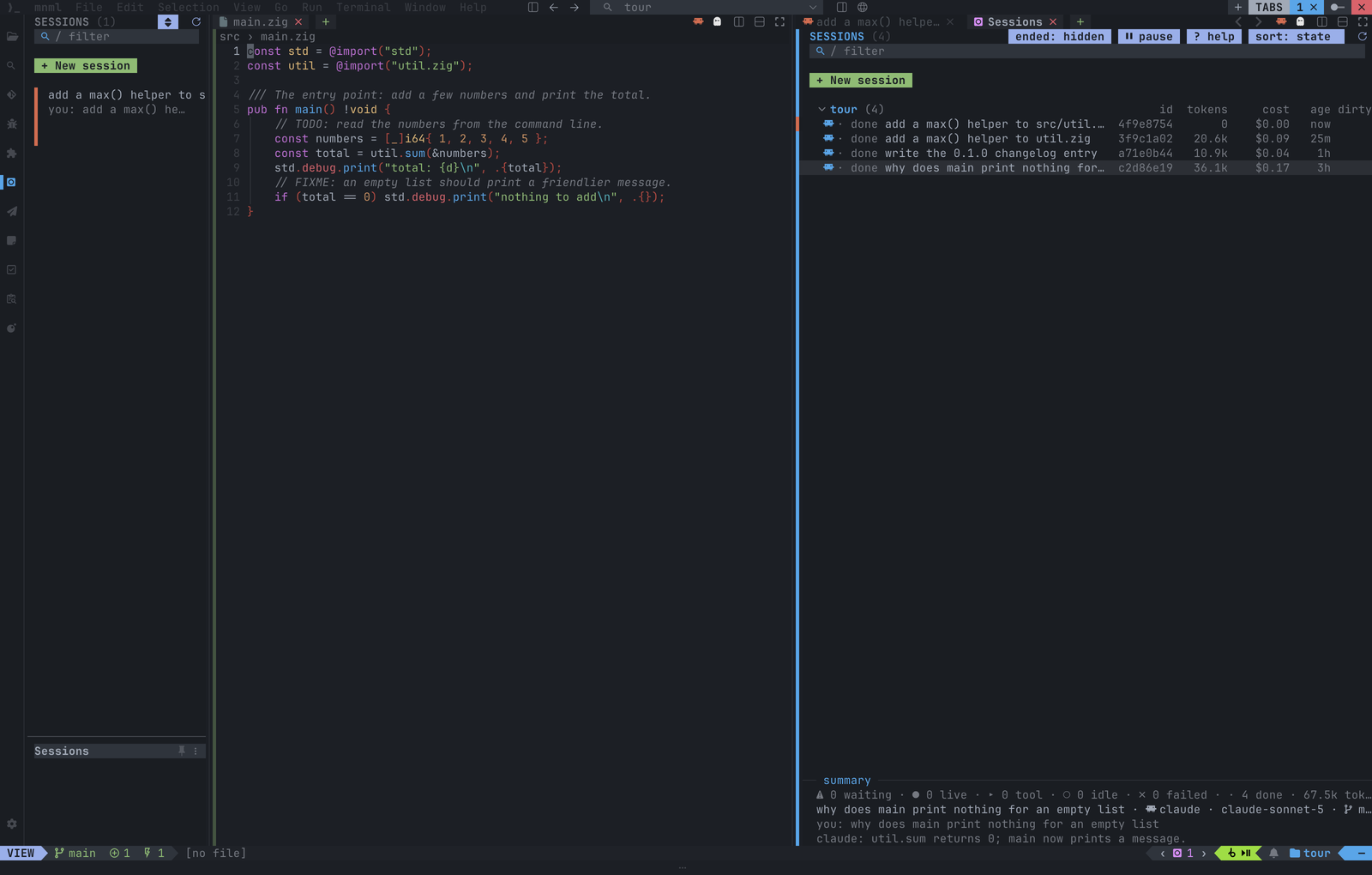Refresh the right SESSIONS (4) list
This screenshot has height=875, width=1372.
coord(1362,37)
